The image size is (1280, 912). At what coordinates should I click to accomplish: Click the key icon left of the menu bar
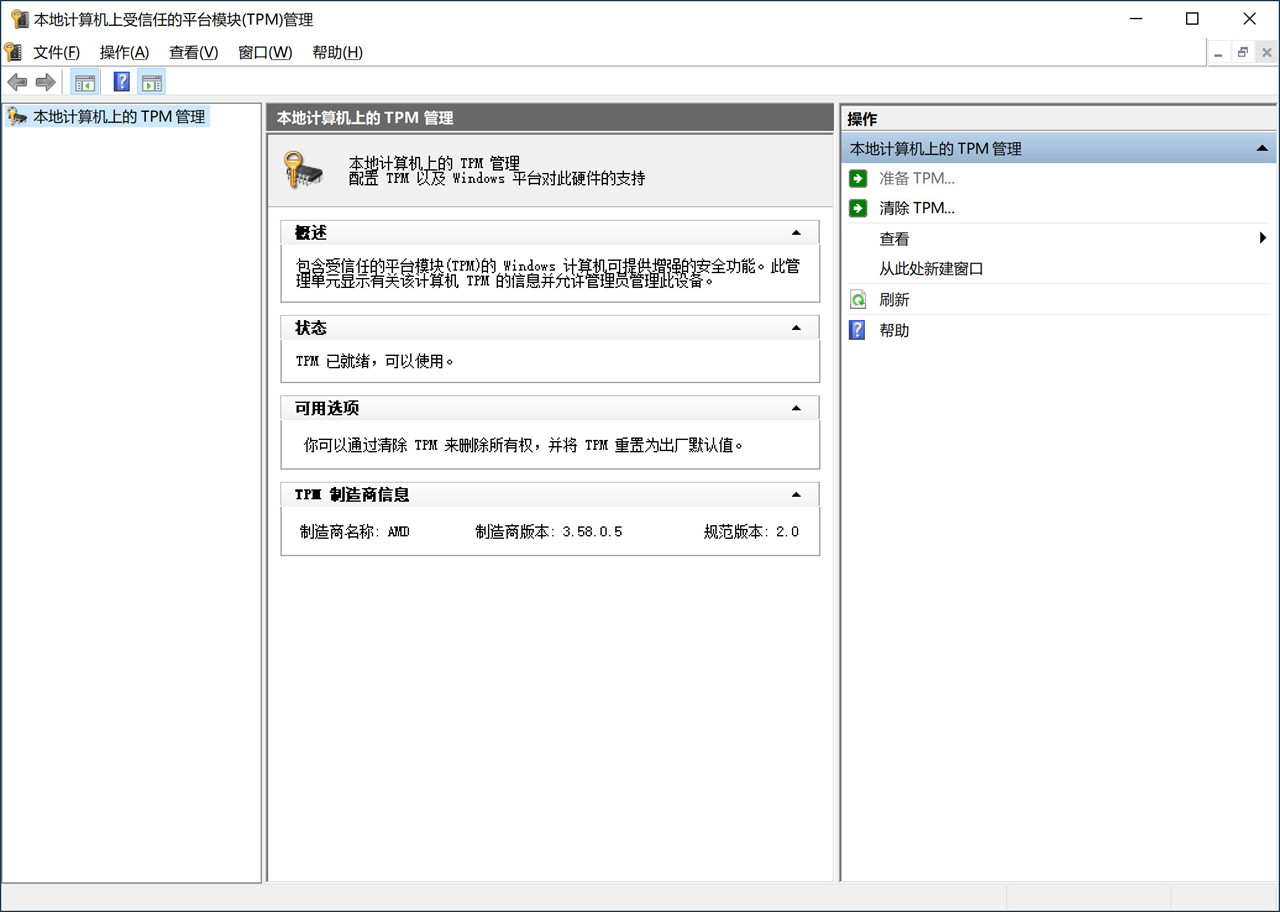tap(15, 52)
